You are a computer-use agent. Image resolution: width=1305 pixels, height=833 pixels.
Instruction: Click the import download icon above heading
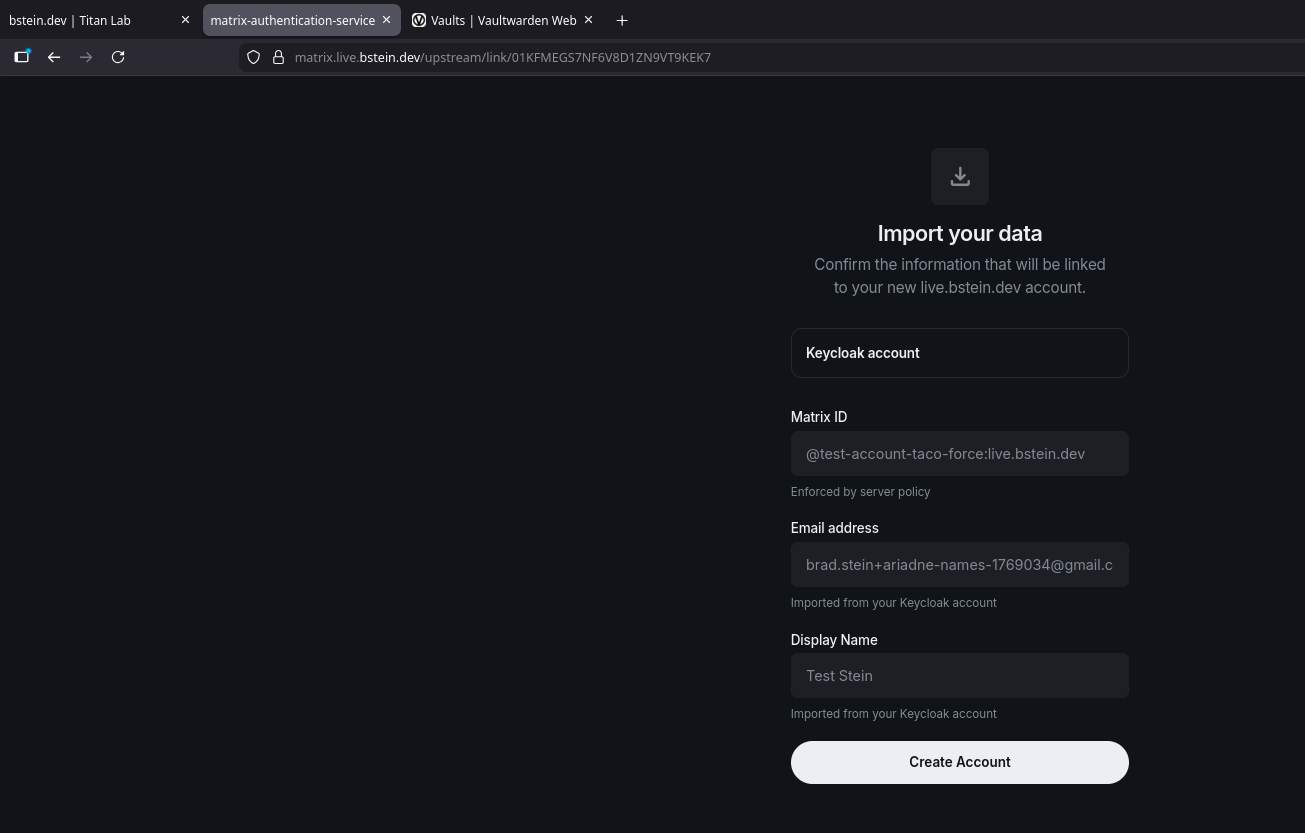pyautogui.click(x=959, y=176)
